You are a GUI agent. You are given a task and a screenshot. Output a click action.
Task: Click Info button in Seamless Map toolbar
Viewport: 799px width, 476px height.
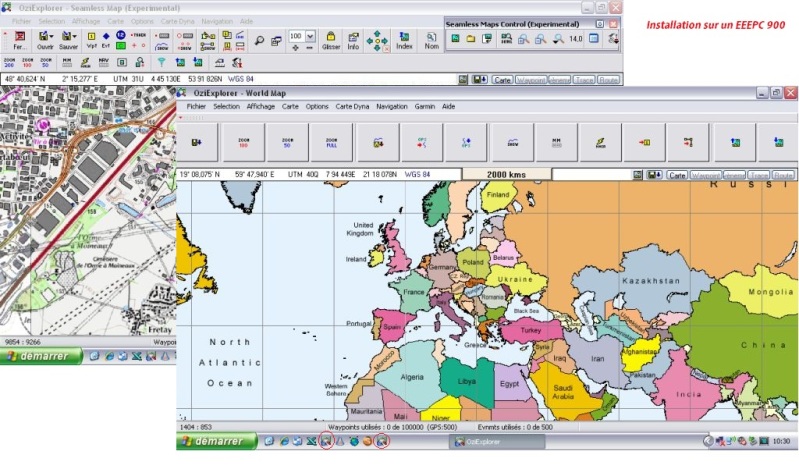coord(353,40)
